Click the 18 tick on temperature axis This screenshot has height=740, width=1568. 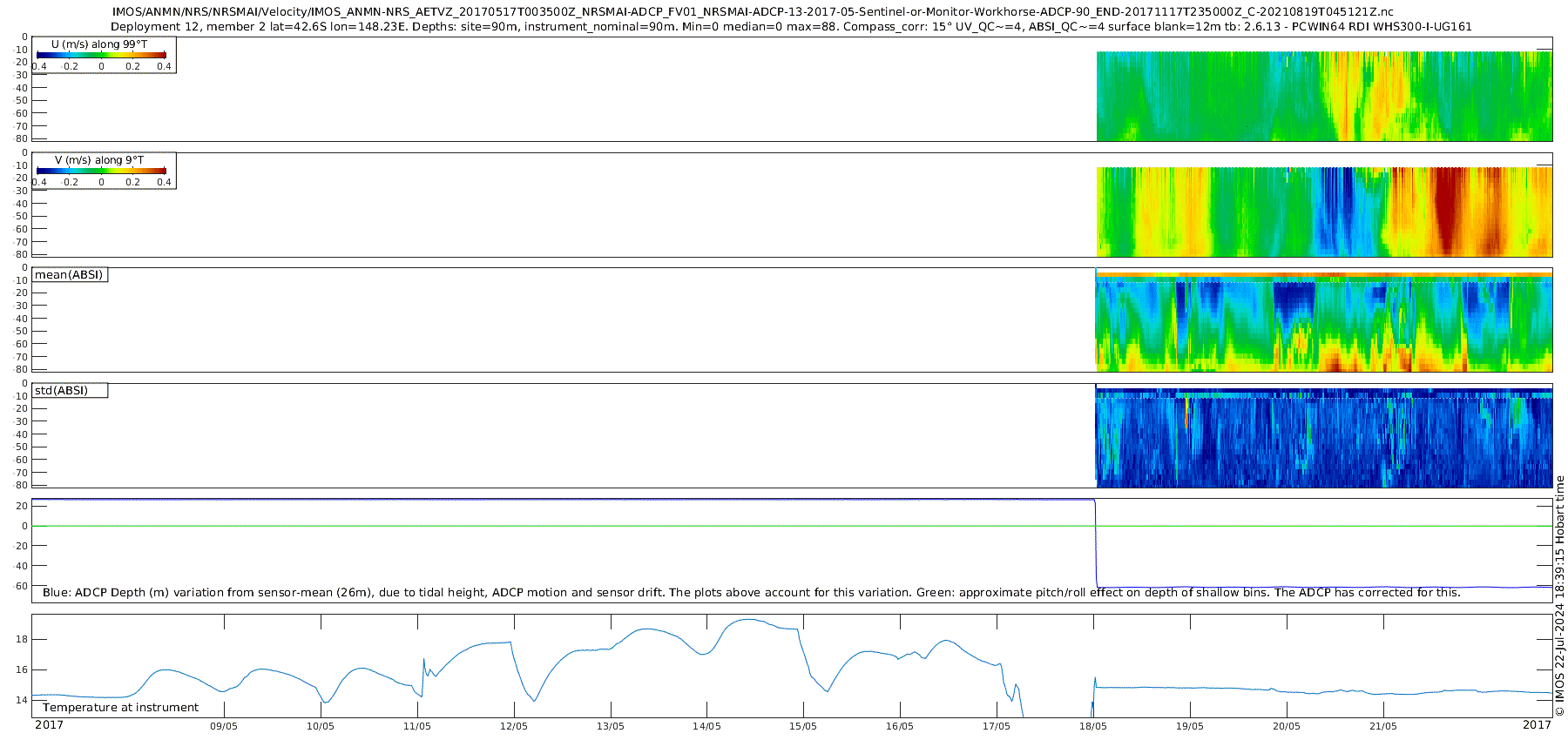pos(22,640)
